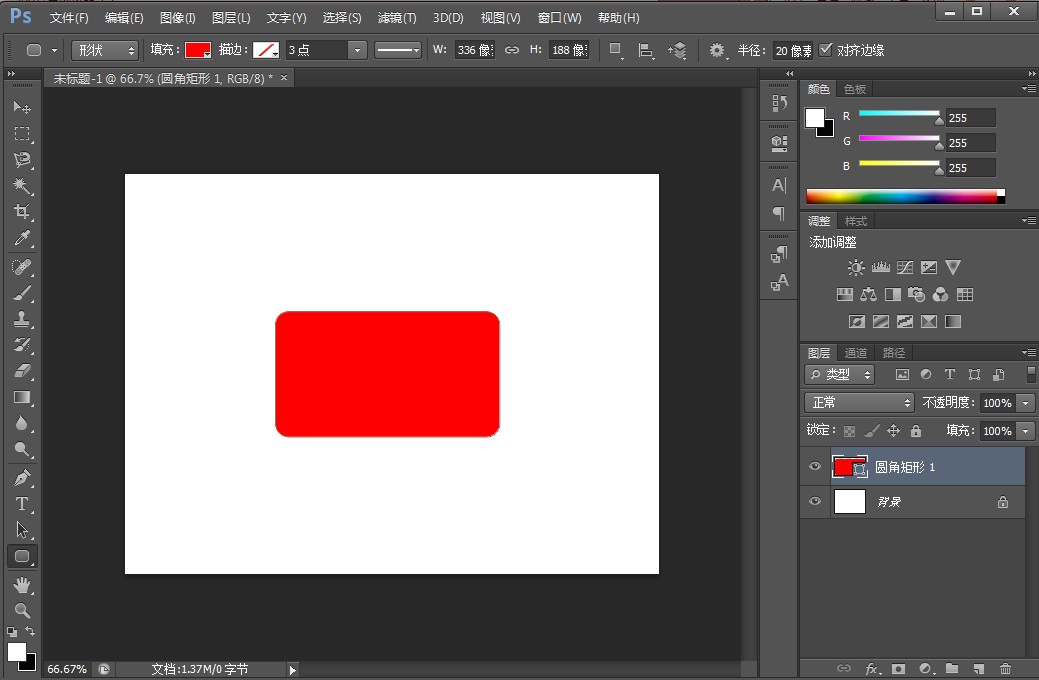Select the Magic Wand tool
The width and height of the screenshot is (1039, 680).
22,186
